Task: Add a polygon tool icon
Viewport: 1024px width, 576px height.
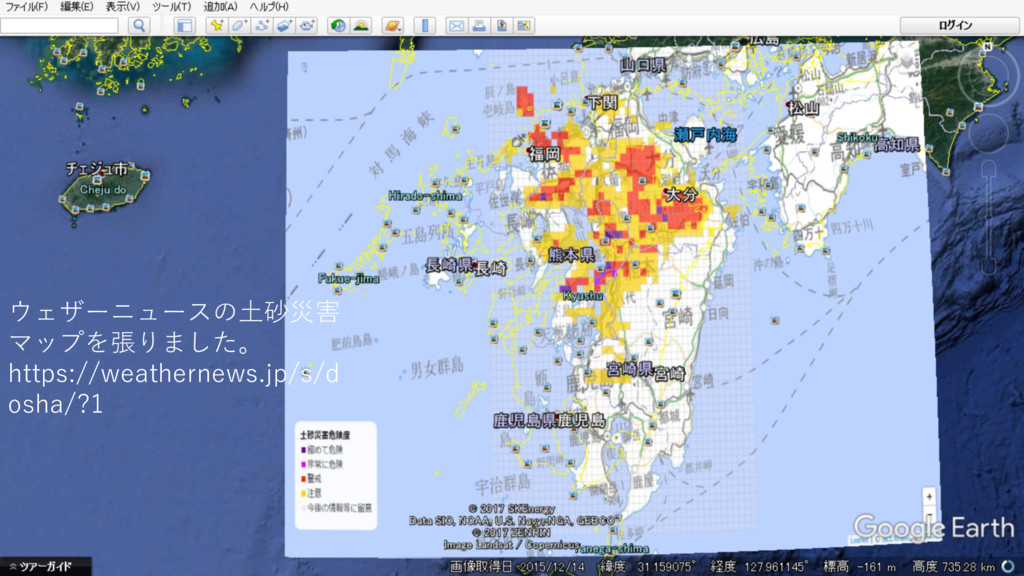Action: [238, 25]
